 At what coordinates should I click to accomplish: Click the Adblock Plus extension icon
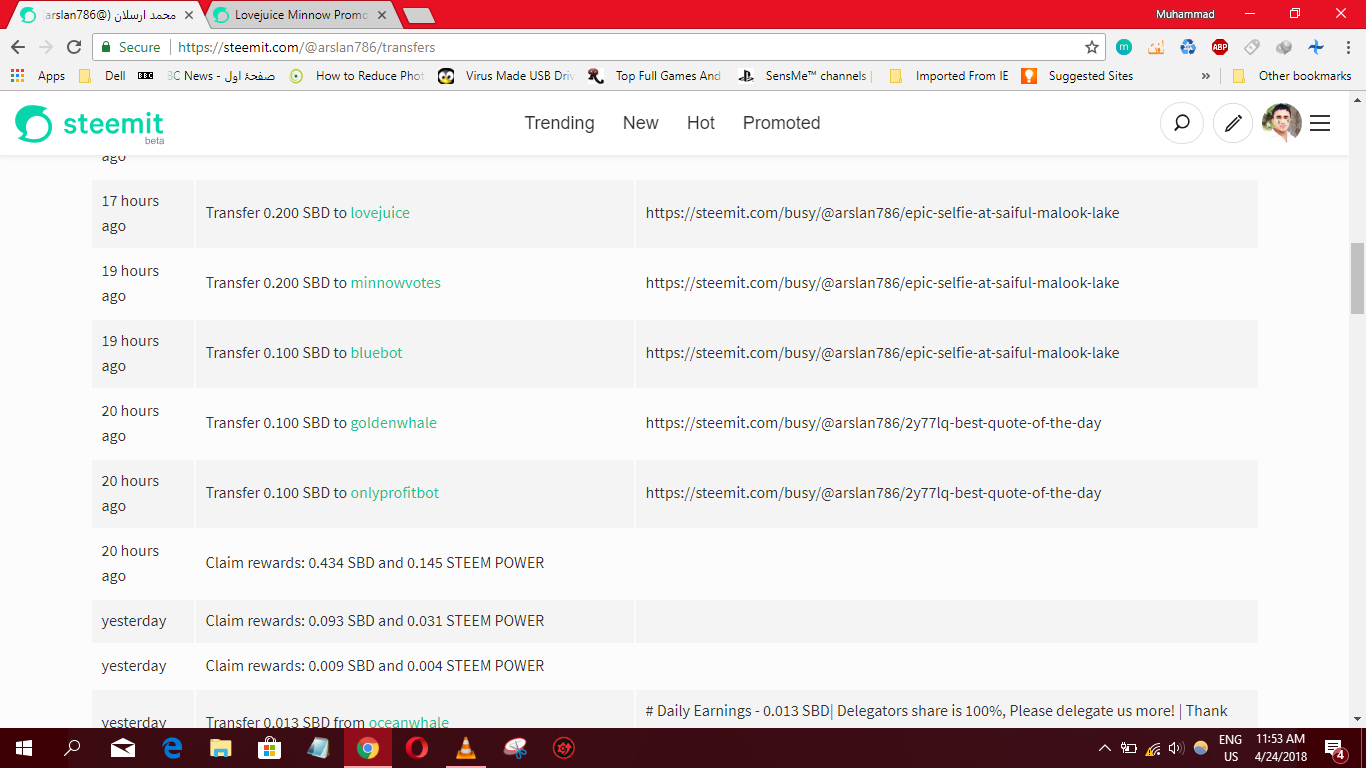tap(1219, 47)
